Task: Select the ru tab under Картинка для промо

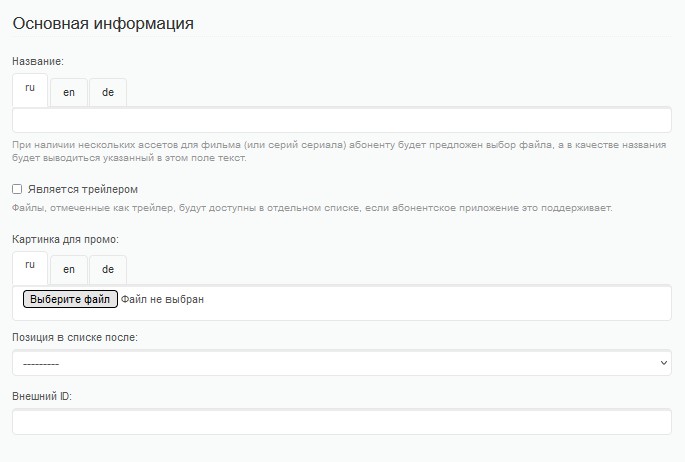Action: pos(30,268)
